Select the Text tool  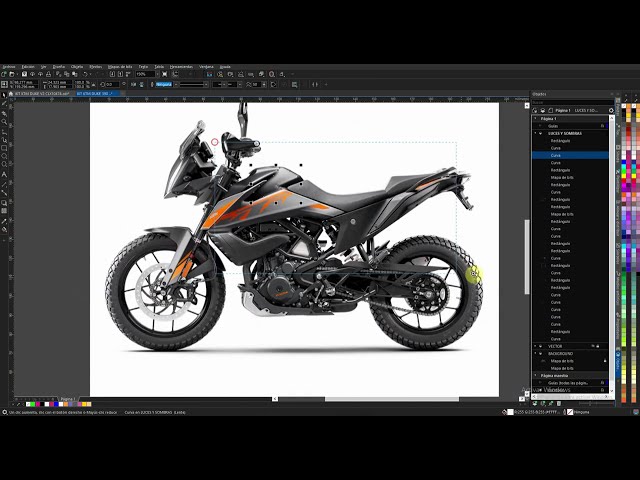coord(4,174)
